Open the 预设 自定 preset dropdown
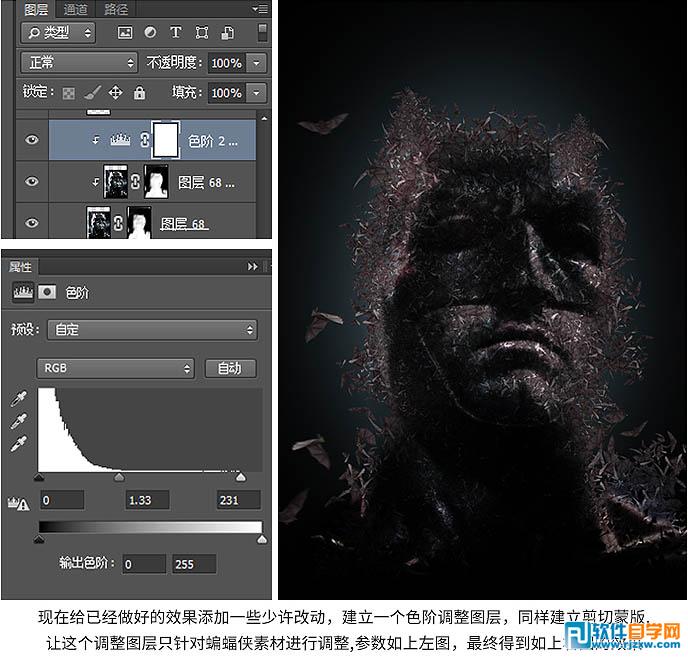The height and width of the screenshot is (658, 688). click(x=152, y=330)
